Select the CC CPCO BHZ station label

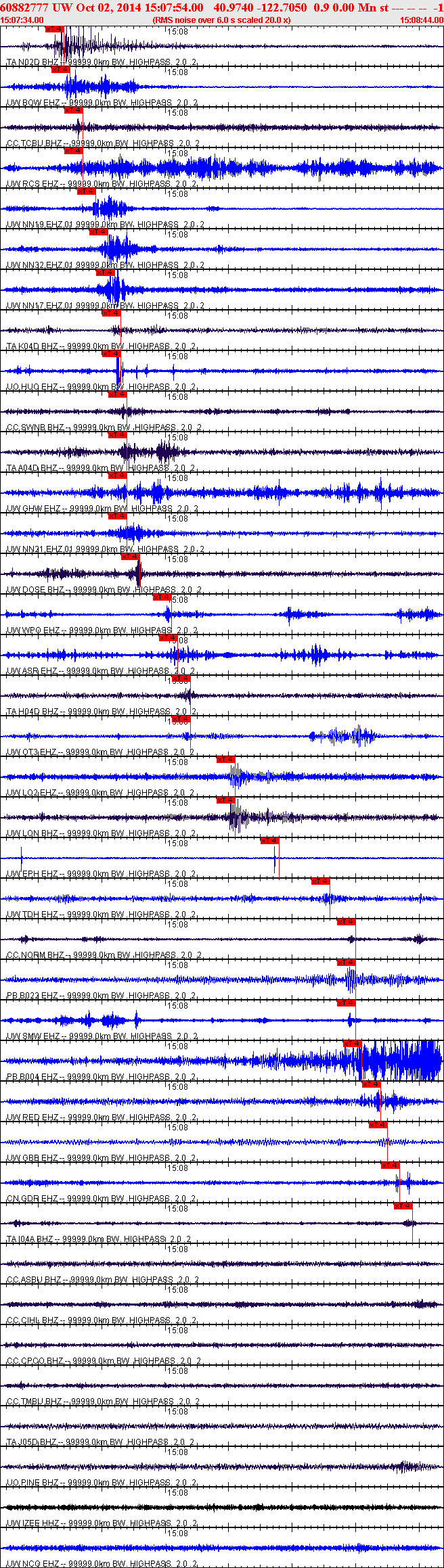click(x=104, y=1361)
